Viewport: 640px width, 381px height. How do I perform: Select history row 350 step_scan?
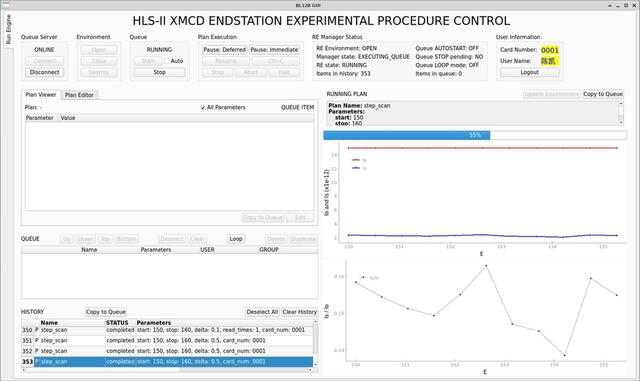pyautogui.click(x=167, y=330)
